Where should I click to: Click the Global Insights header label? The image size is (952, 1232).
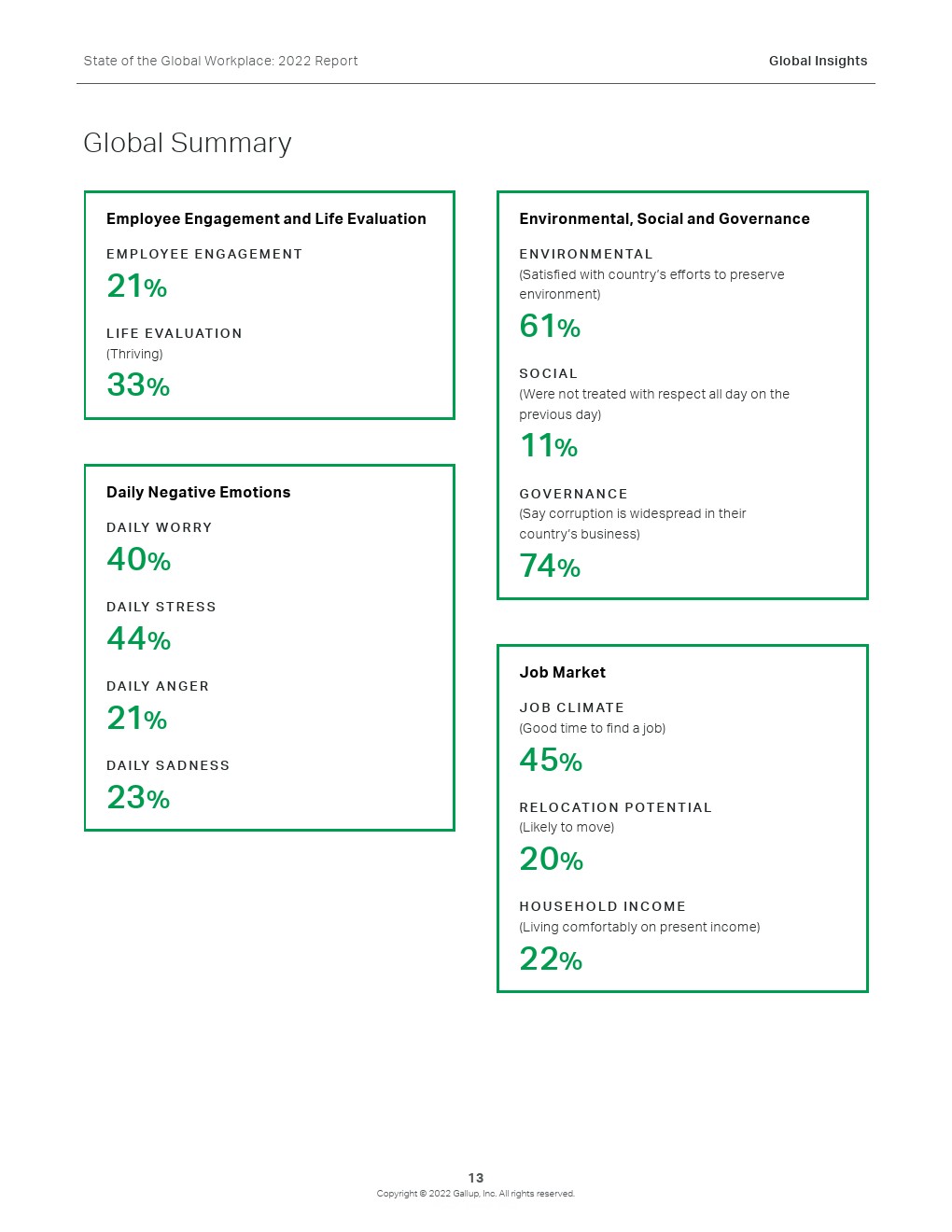click(x=818, y=61)
